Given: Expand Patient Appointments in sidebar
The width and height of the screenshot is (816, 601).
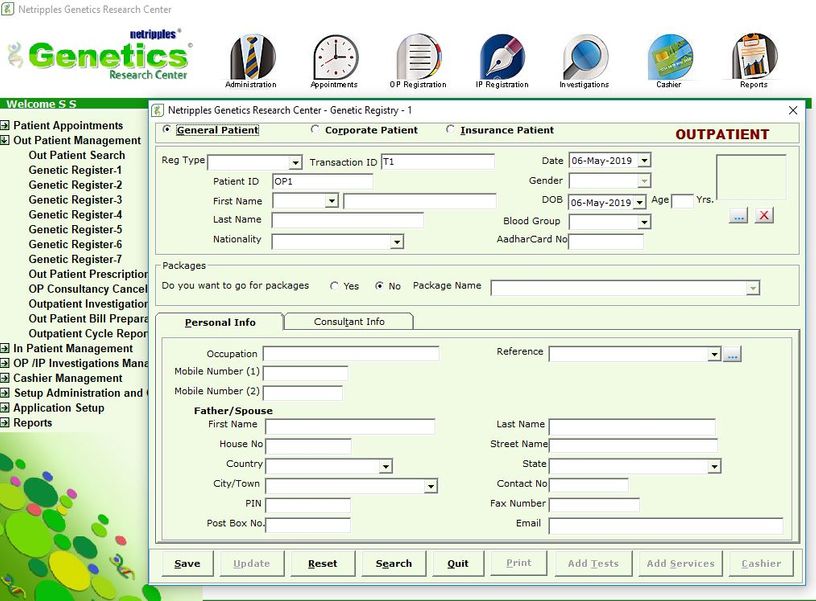Looking at the screenshot, I should click(x=5, y=125).
